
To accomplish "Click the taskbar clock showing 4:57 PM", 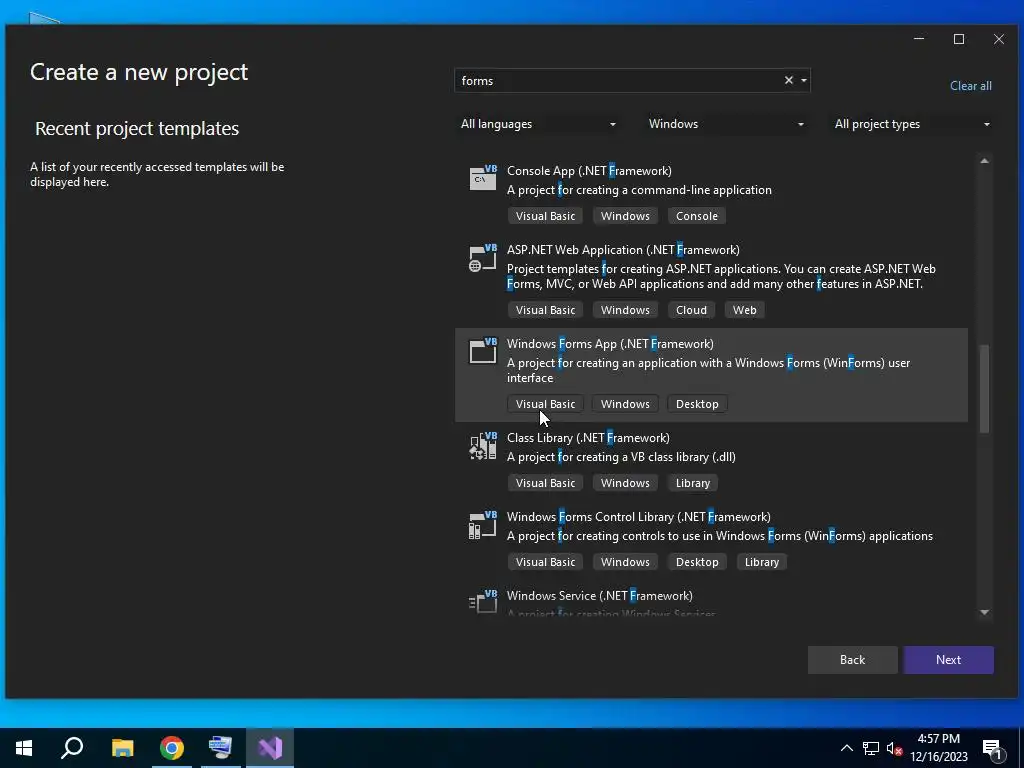I will [x=938, y=748].
